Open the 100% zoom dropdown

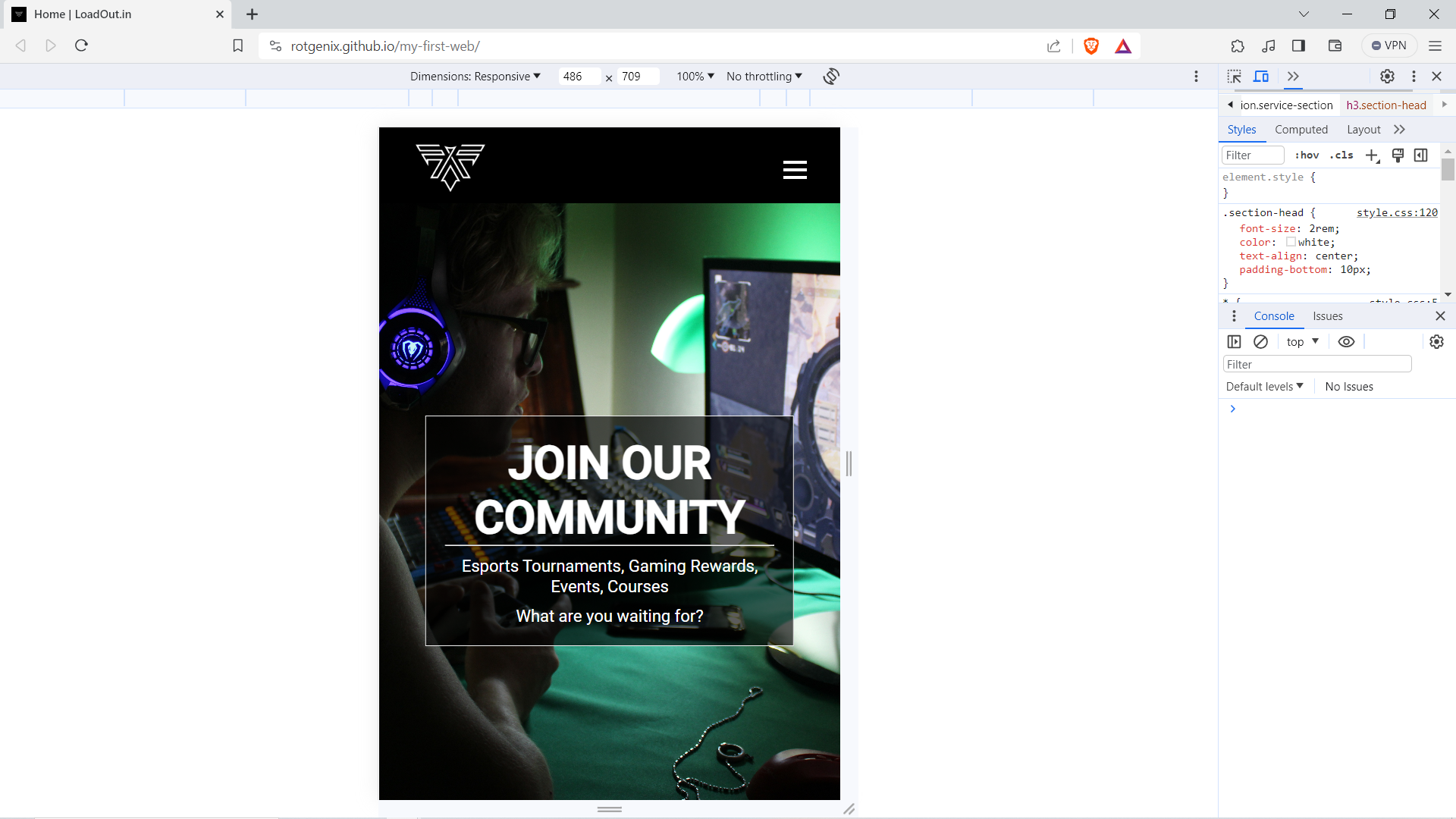(695, 77)
